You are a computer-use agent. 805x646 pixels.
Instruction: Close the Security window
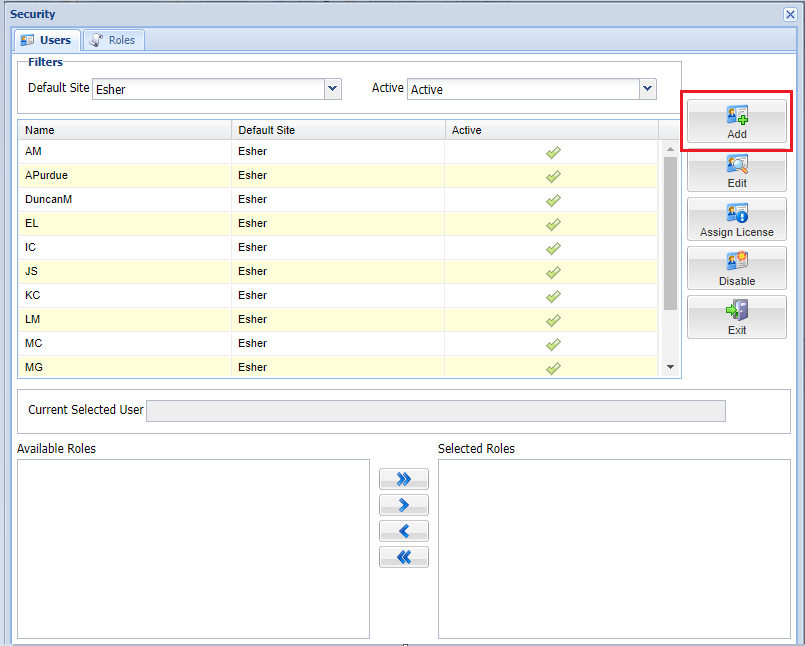[790, 14]
